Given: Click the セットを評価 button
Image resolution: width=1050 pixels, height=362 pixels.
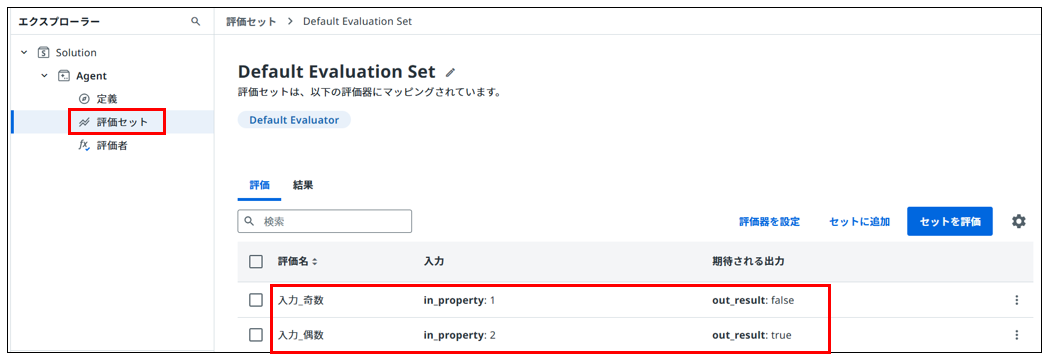Looking at the screenshot, I should coord(950,221).
